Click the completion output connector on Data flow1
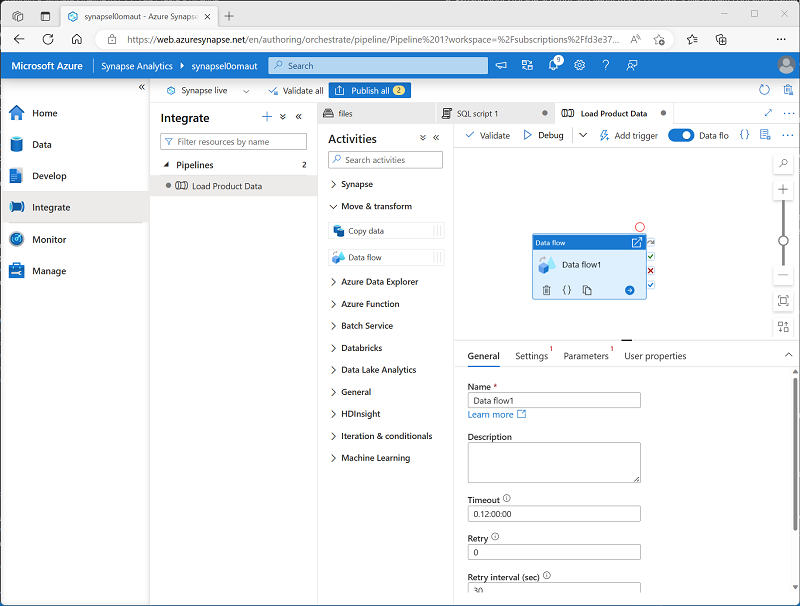Screen dimensions: 800x606 651,285
